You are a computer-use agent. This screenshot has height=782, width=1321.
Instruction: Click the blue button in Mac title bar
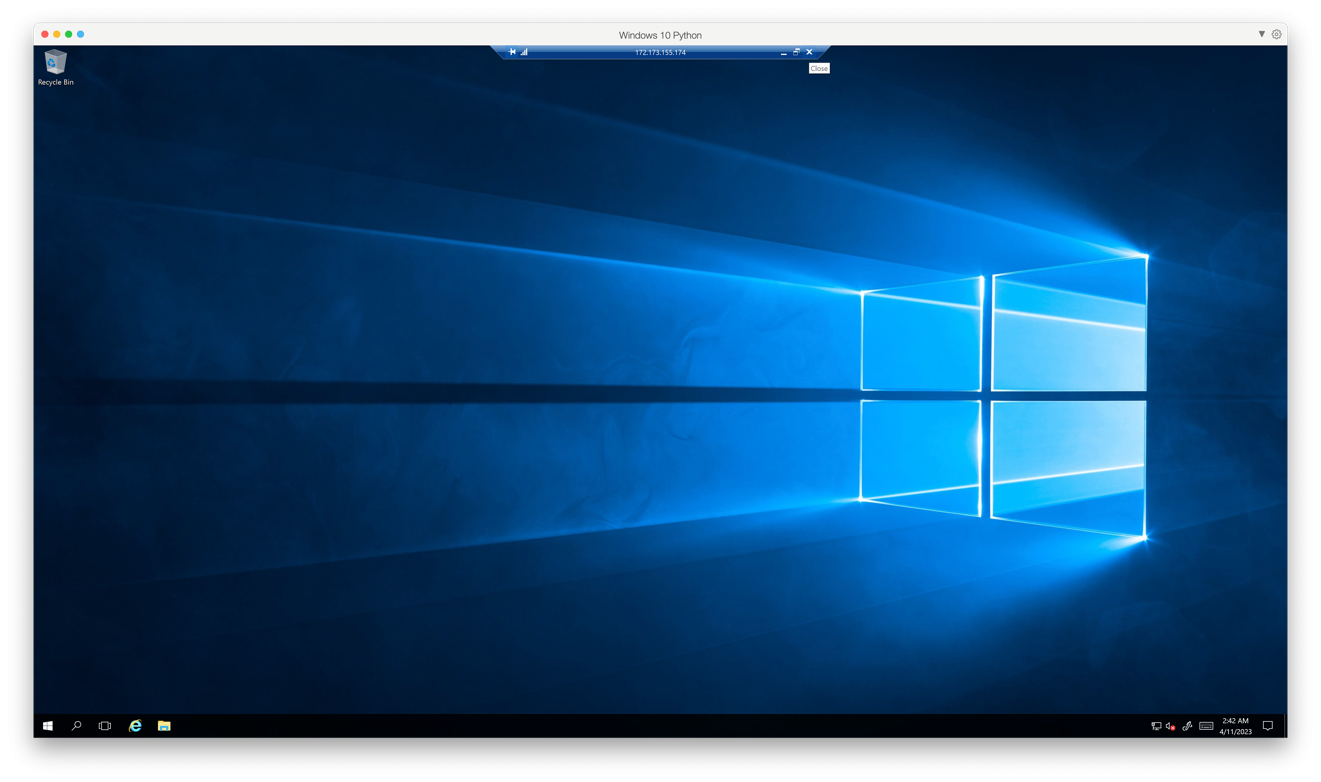pyautogui.click(x=81, y=34)
